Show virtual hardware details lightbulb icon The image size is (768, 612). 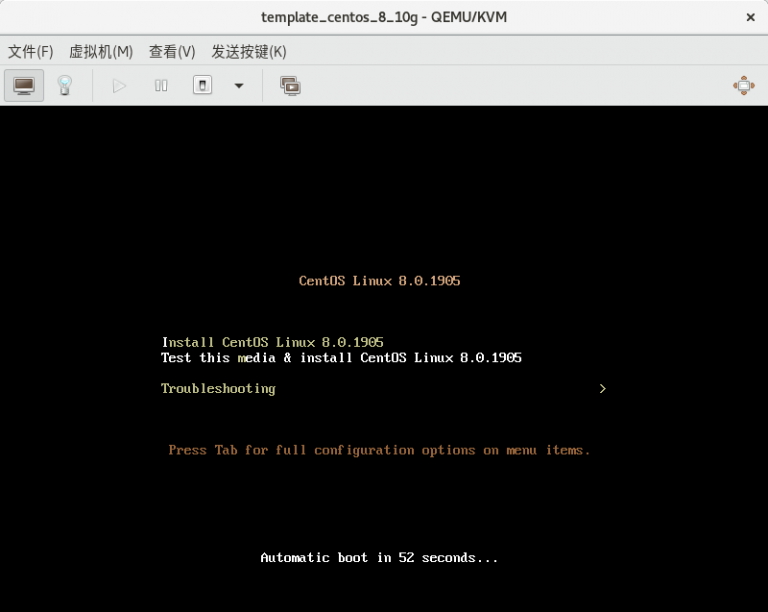pos(65,86)
